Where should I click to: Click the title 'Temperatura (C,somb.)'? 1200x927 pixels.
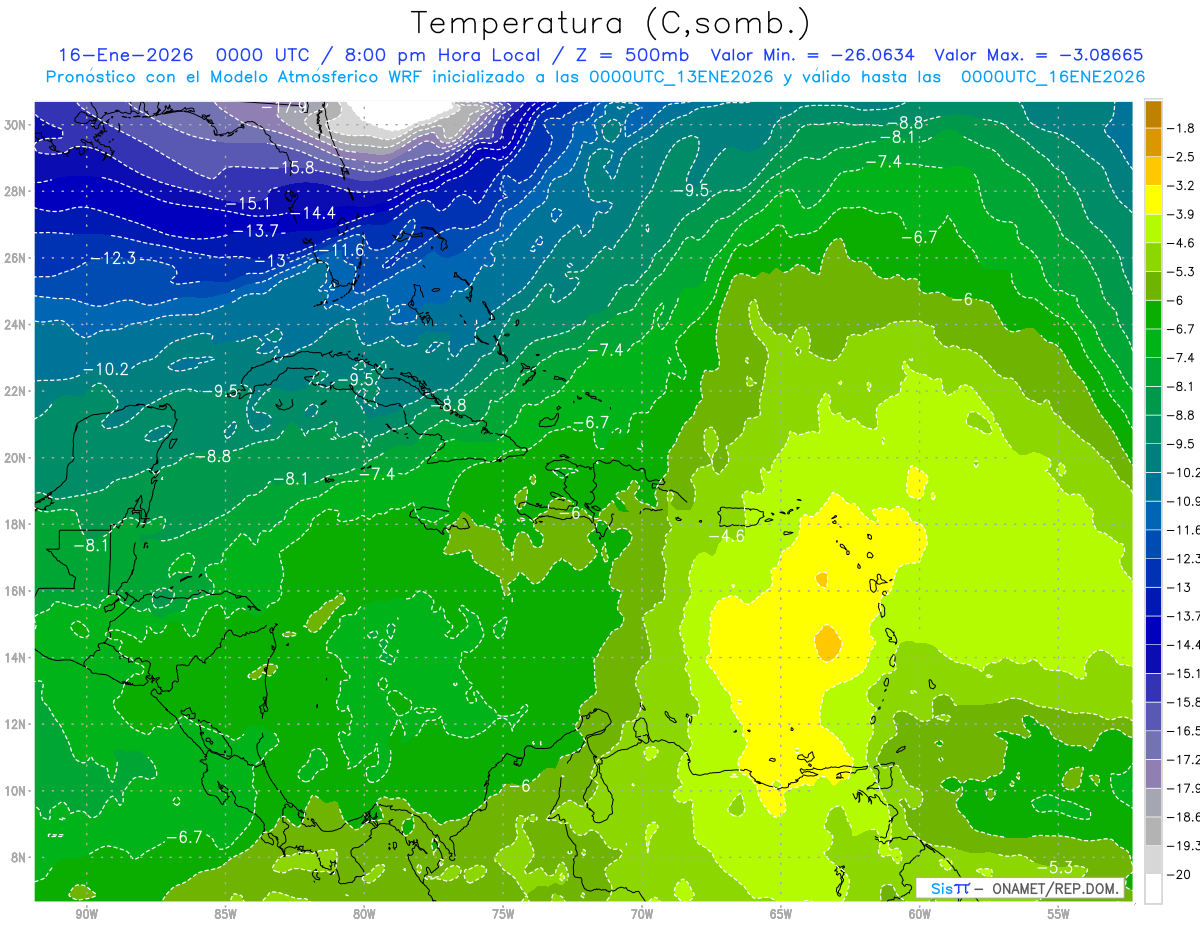point(610,23)
